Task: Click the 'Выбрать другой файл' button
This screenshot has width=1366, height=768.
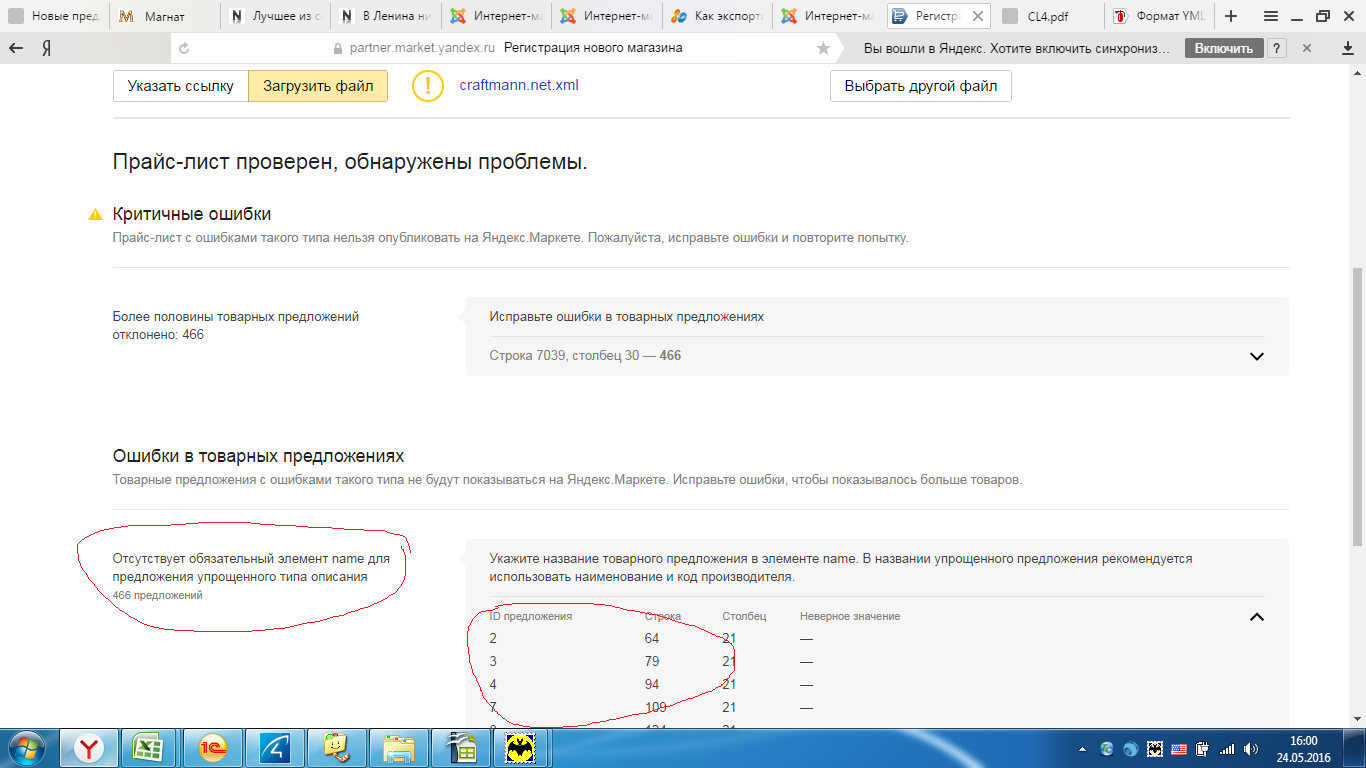Action: 920,86
